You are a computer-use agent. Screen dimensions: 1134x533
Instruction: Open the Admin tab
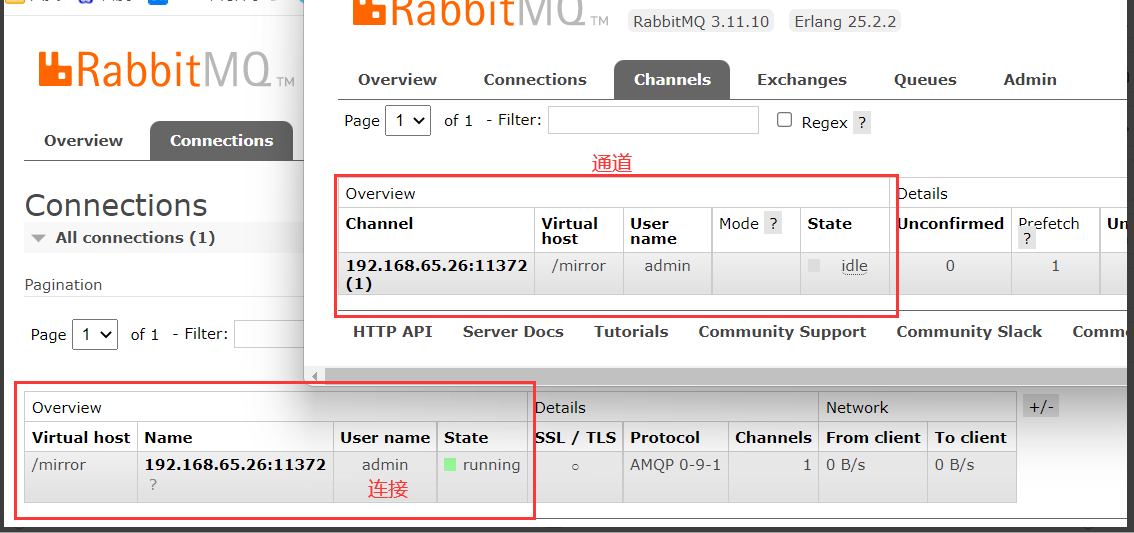point(1030,80)
